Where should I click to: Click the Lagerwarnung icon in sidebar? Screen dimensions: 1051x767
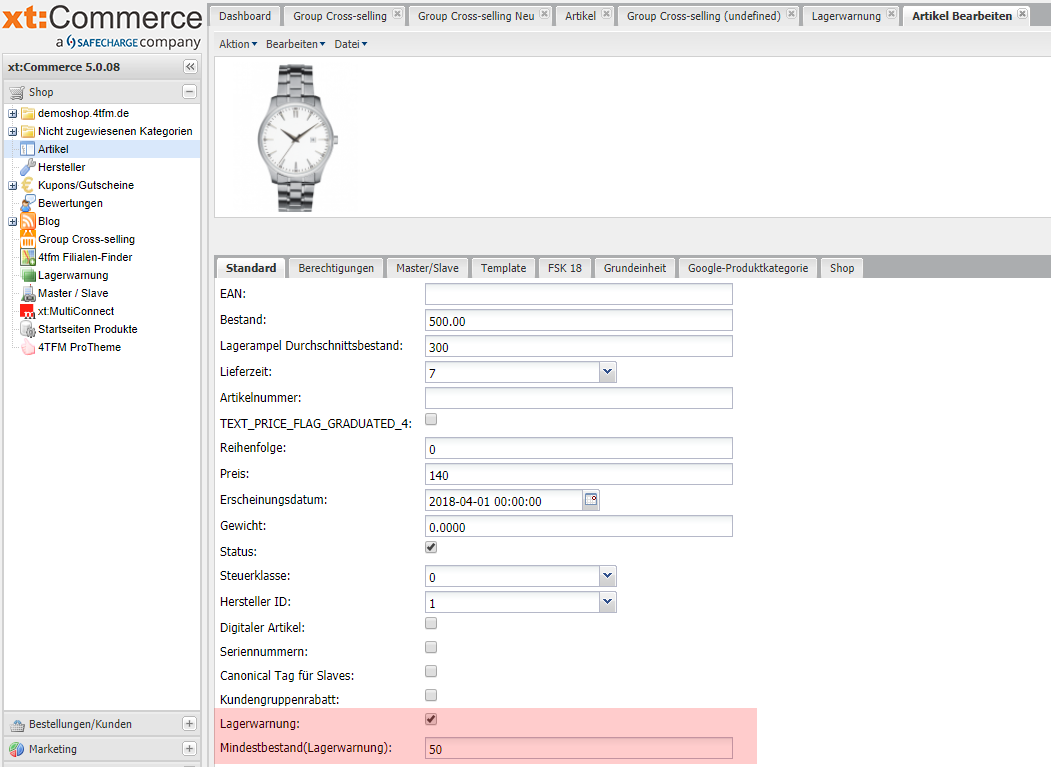coord(28,275)
